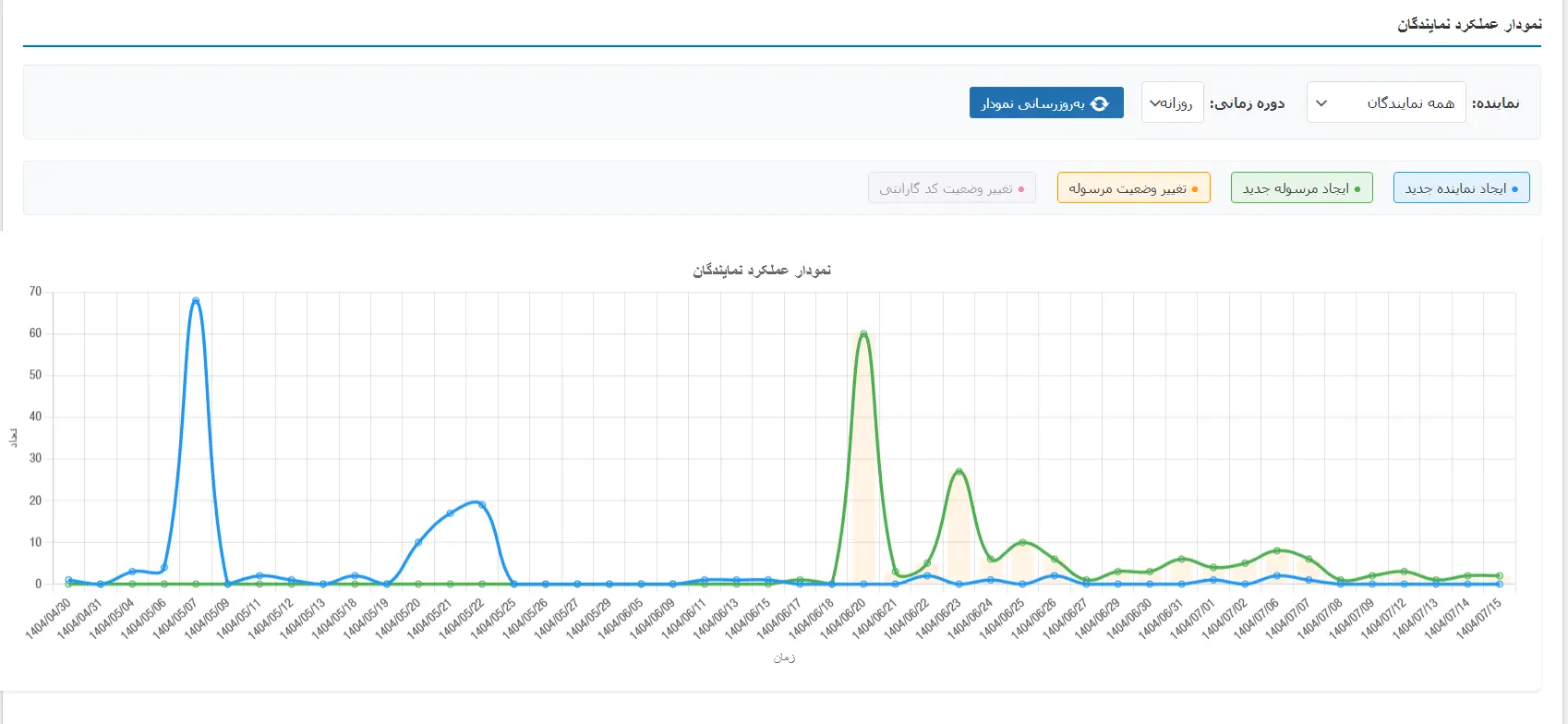Click the pink dot in 'تغییر وضعیت کد گارانتی' chip
1568x724 pixels.
(x=1021, y=189)
